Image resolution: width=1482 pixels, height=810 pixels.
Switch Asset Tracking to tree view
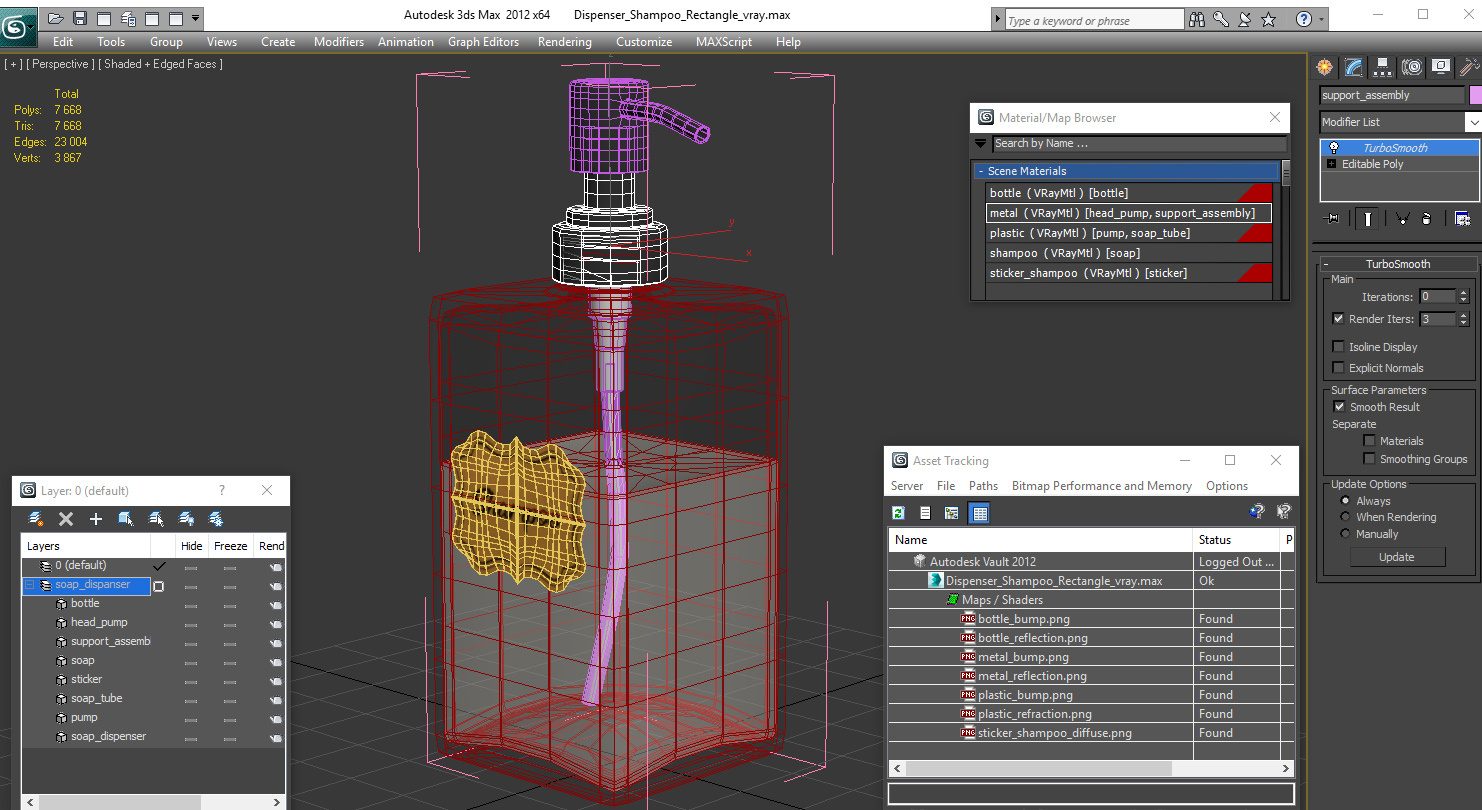pyautogui.click(x=951, y=513)
